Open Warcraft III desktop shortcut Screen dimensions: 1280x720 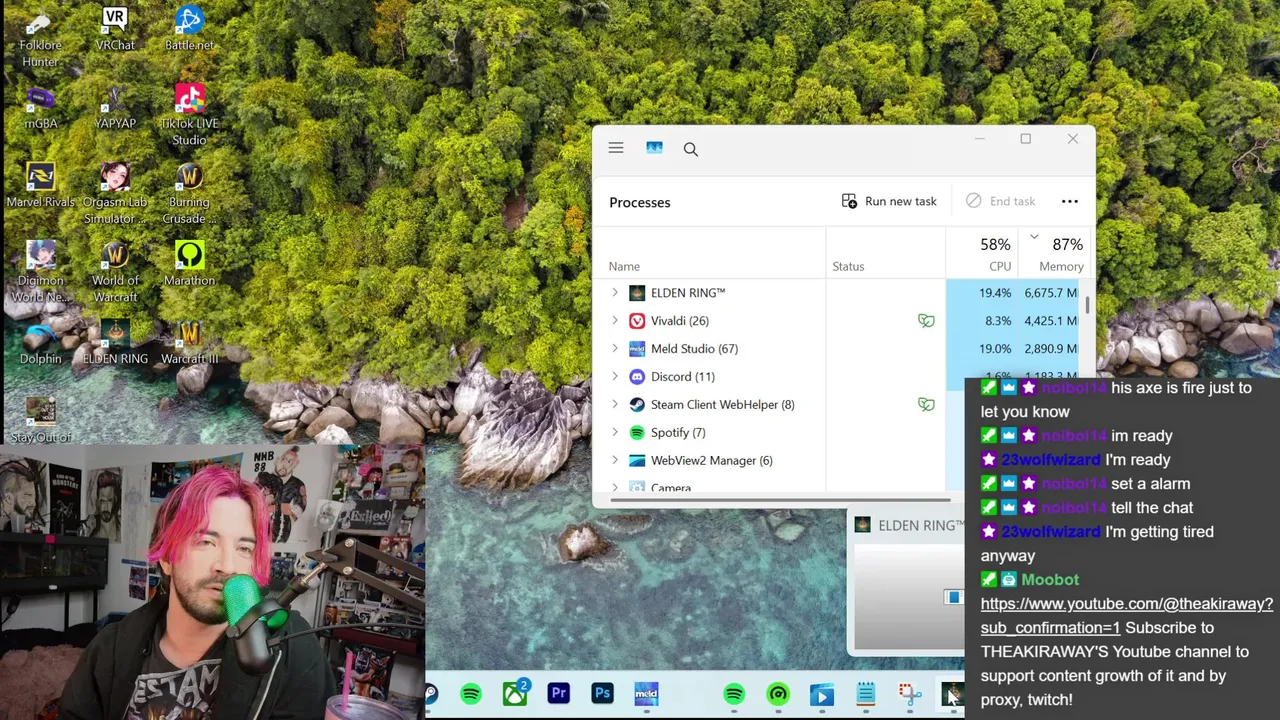(189, 343)
